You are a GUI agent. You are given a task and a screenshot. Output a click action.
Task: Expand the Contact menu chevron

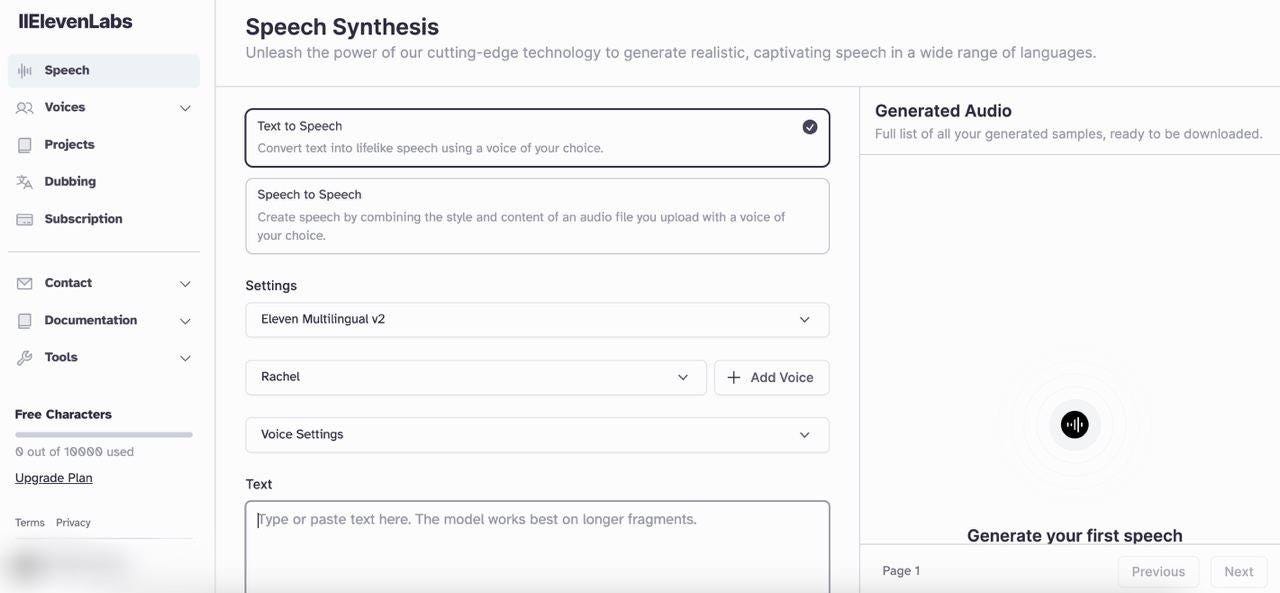pyautogui.click(x=185, y=284)
